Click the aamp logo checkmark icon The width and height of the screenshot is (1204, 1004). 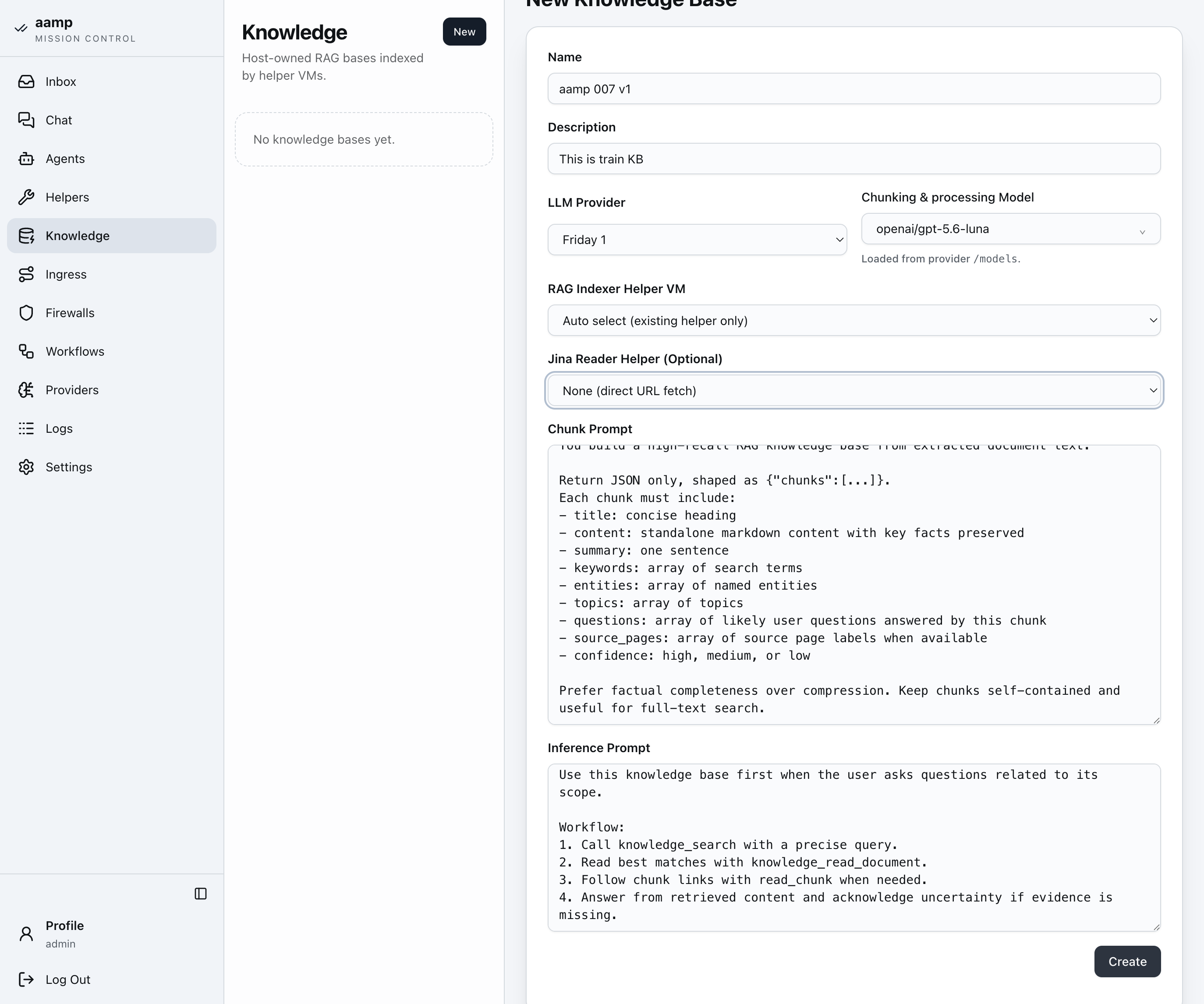tap(21, 28)
